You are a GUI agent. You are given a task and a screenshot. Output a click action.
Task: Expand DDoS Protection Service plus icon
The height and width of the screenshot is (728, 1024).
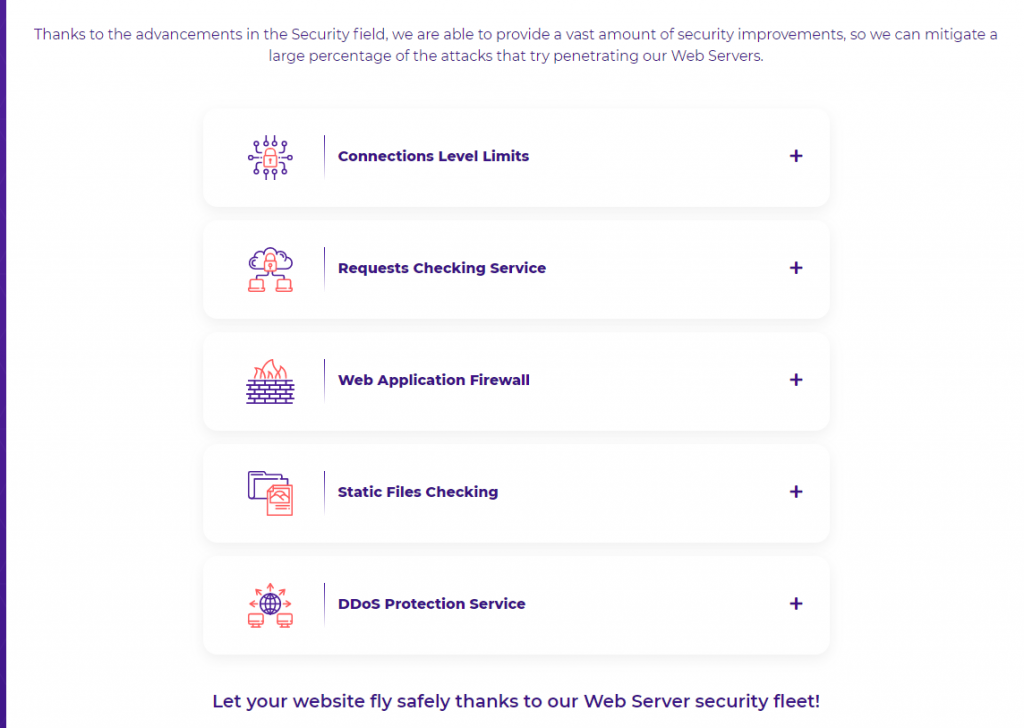point(795,604)
